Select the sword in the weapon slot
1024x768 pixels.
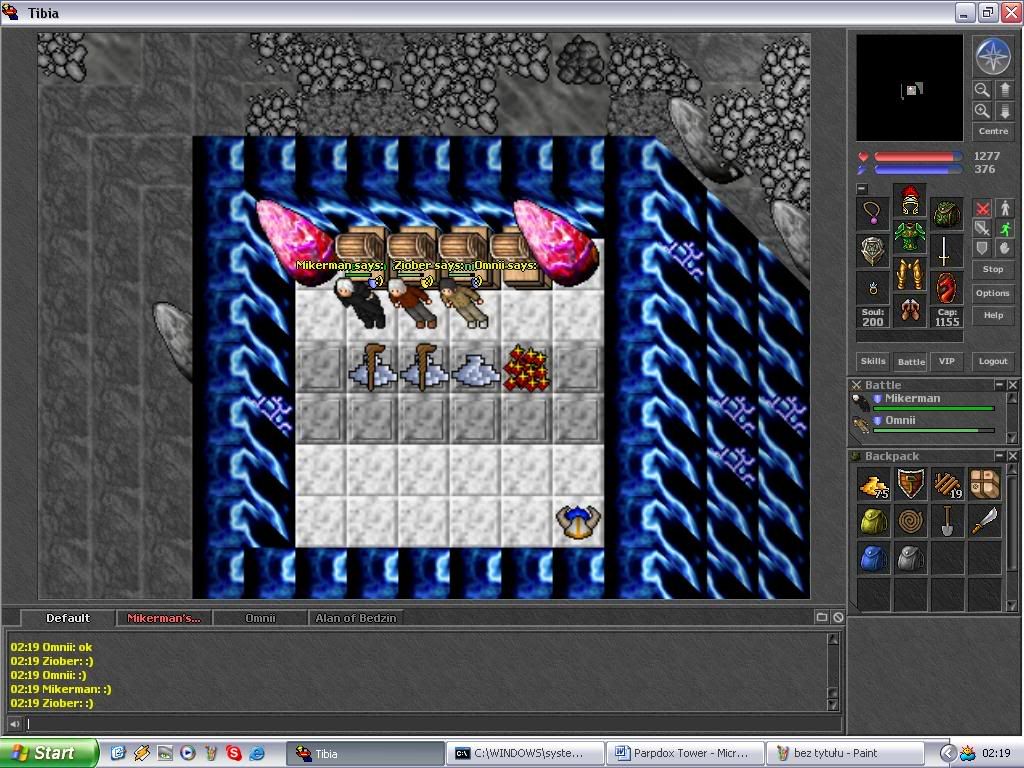point(946,251)
